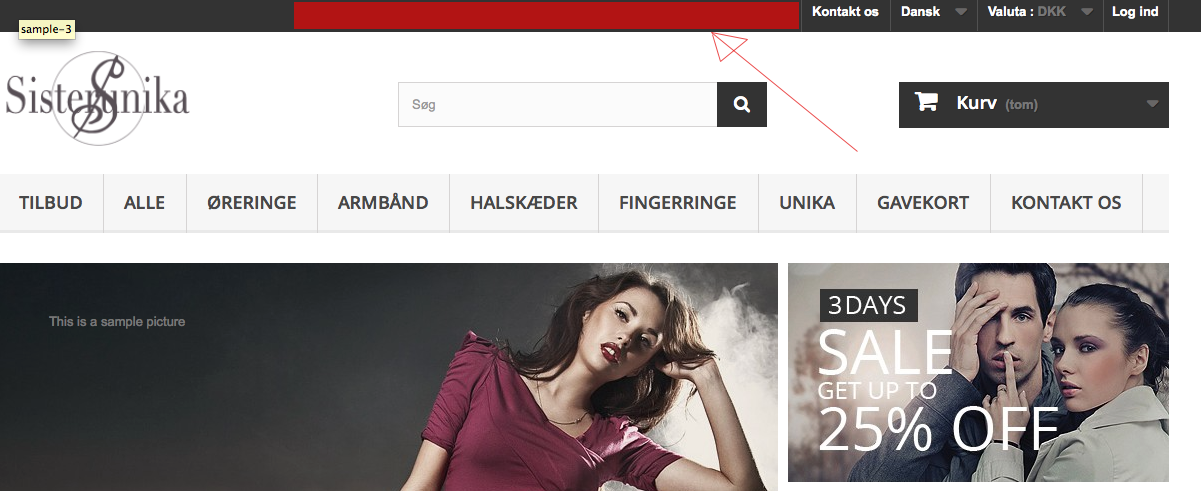
Task: Open the Dansk language dropdown
Action: (933, 13)
